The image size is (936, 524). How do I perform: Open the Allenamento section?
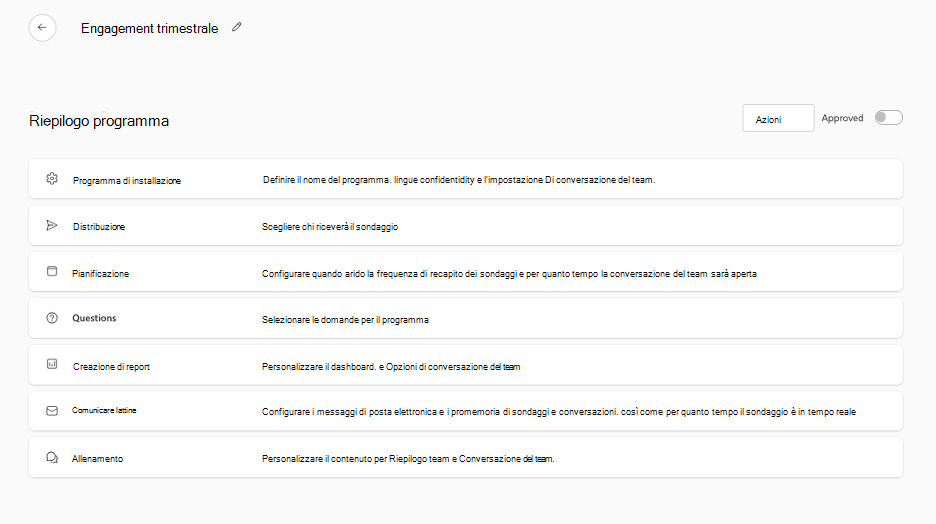(x=466, y=457)
